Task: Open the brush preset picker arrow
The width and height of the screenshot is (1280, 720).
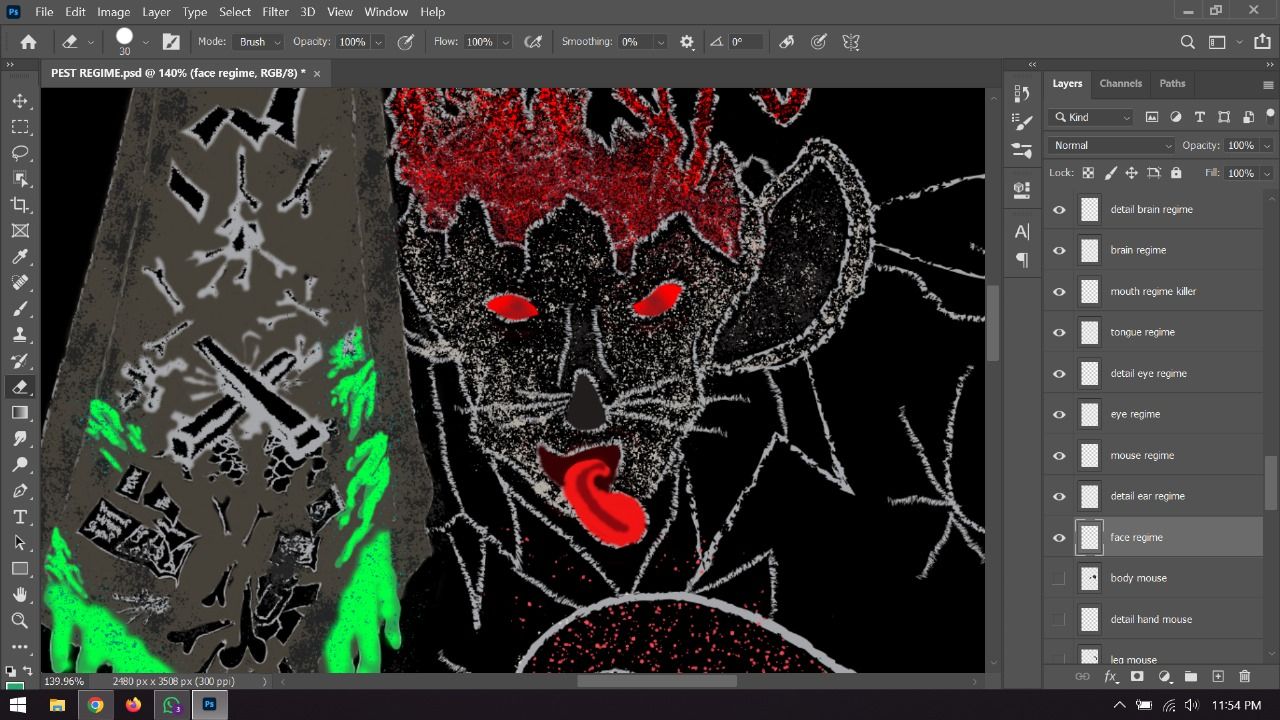Action: (146, 42)
